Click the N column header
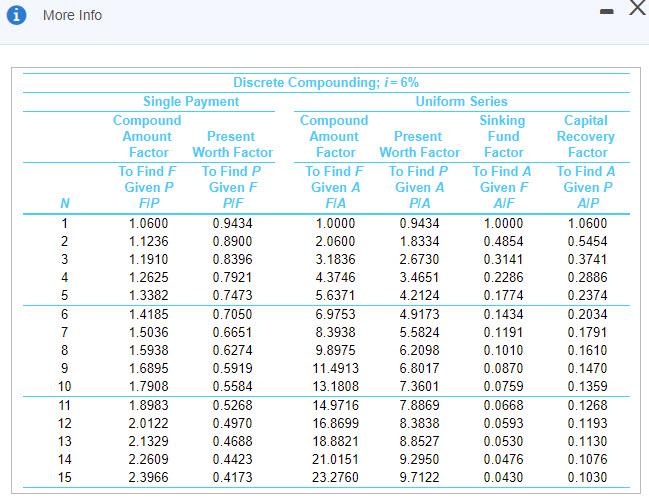Screen dimensions: 649x504 [65, 203]
